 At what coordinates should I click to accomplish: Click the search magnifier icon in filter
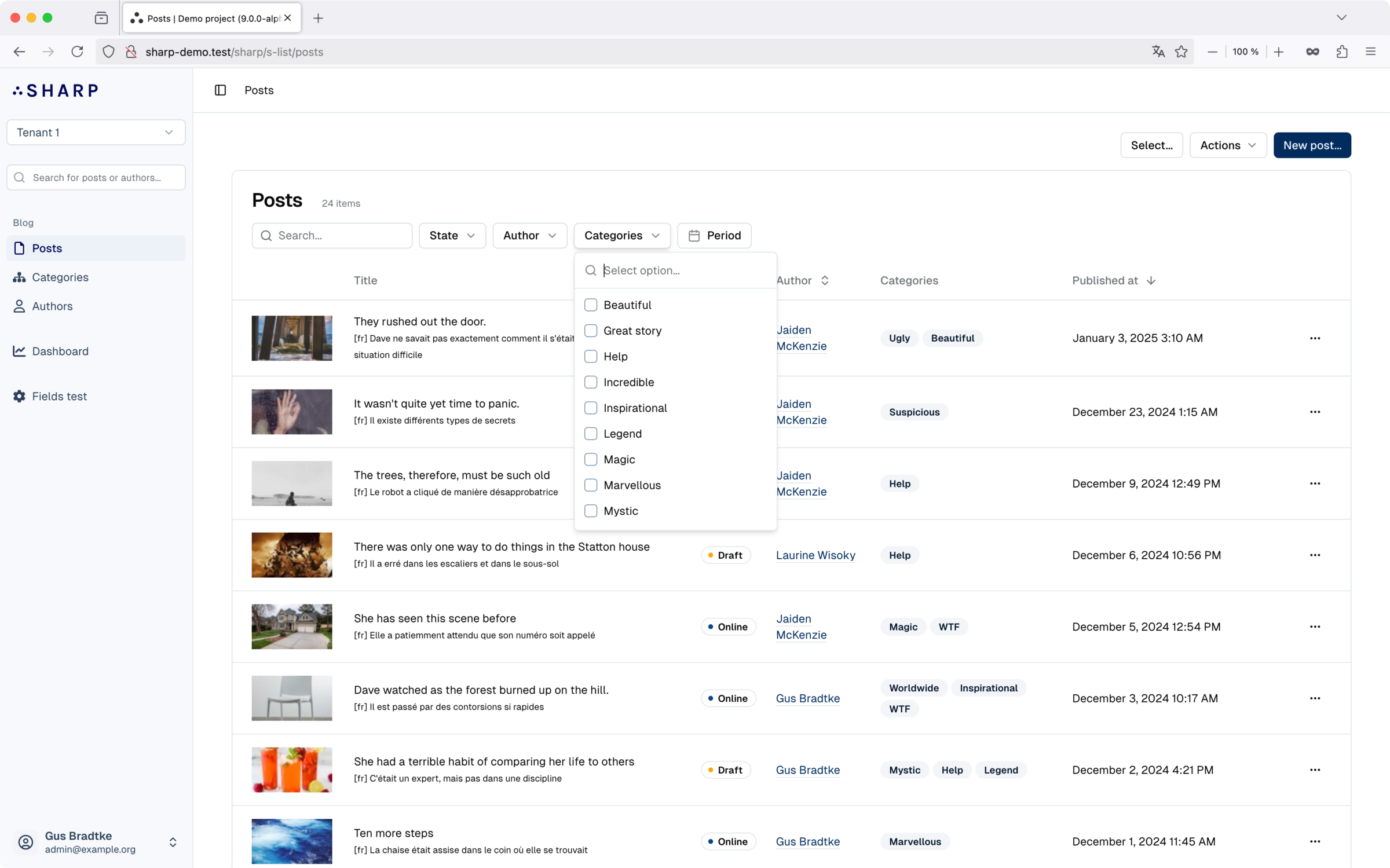point(591,270)
